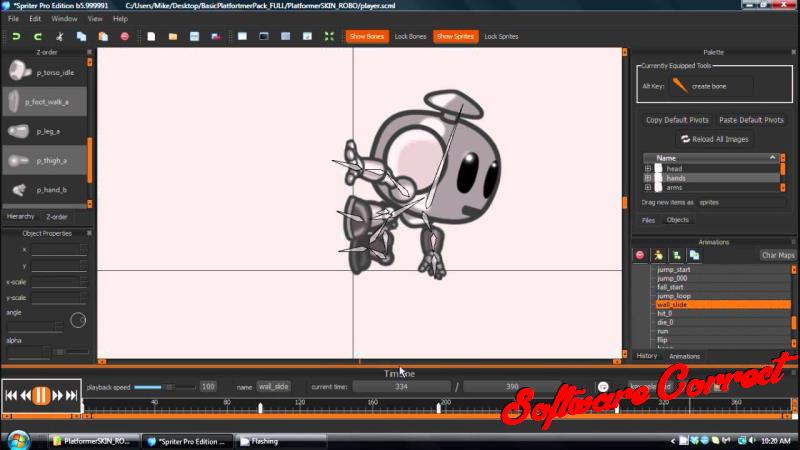The height and width of the screenshot is (450, 800).
Task: Open the Help menu
Action: pyautogui.click(x=120, y=19)
